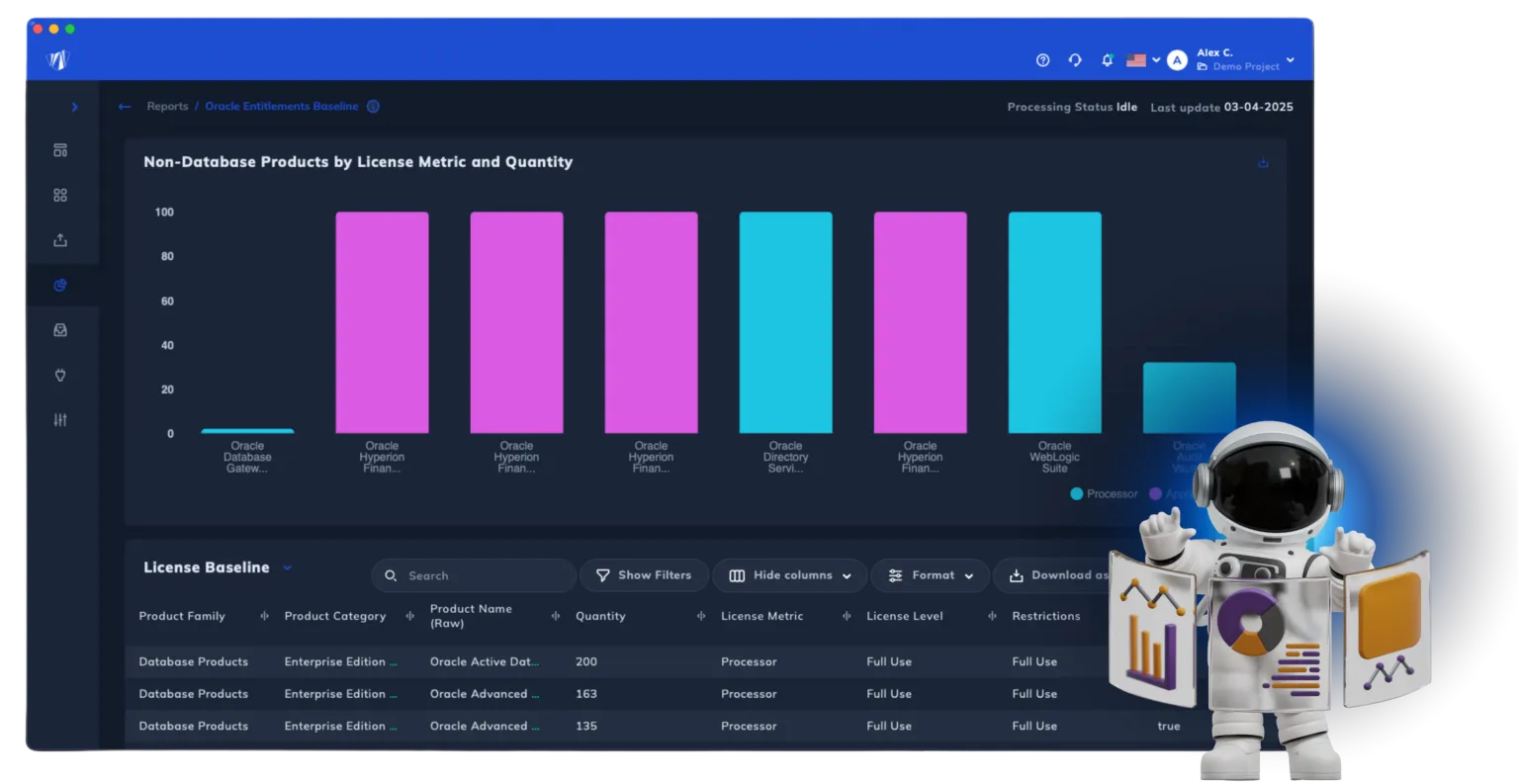Toggle the Processor series in the chart legend
This screenshot has height=784, width=1519.
pyautogui.click(x=1104, y=493)
